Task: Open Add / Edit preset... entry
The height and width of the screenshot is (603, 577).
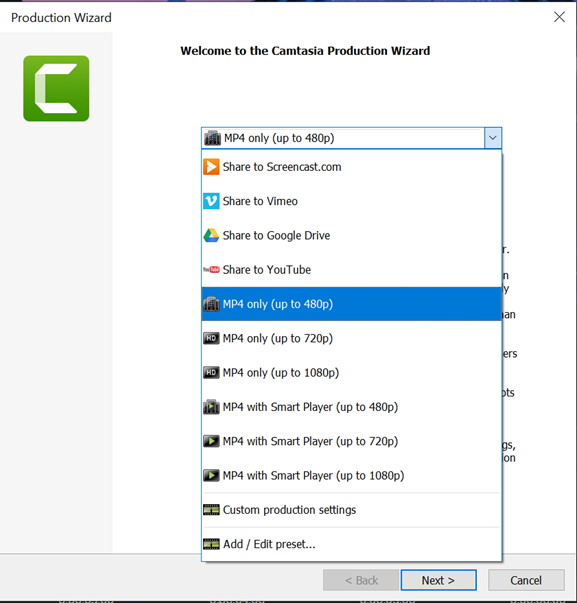Action: tap(351, 544)
